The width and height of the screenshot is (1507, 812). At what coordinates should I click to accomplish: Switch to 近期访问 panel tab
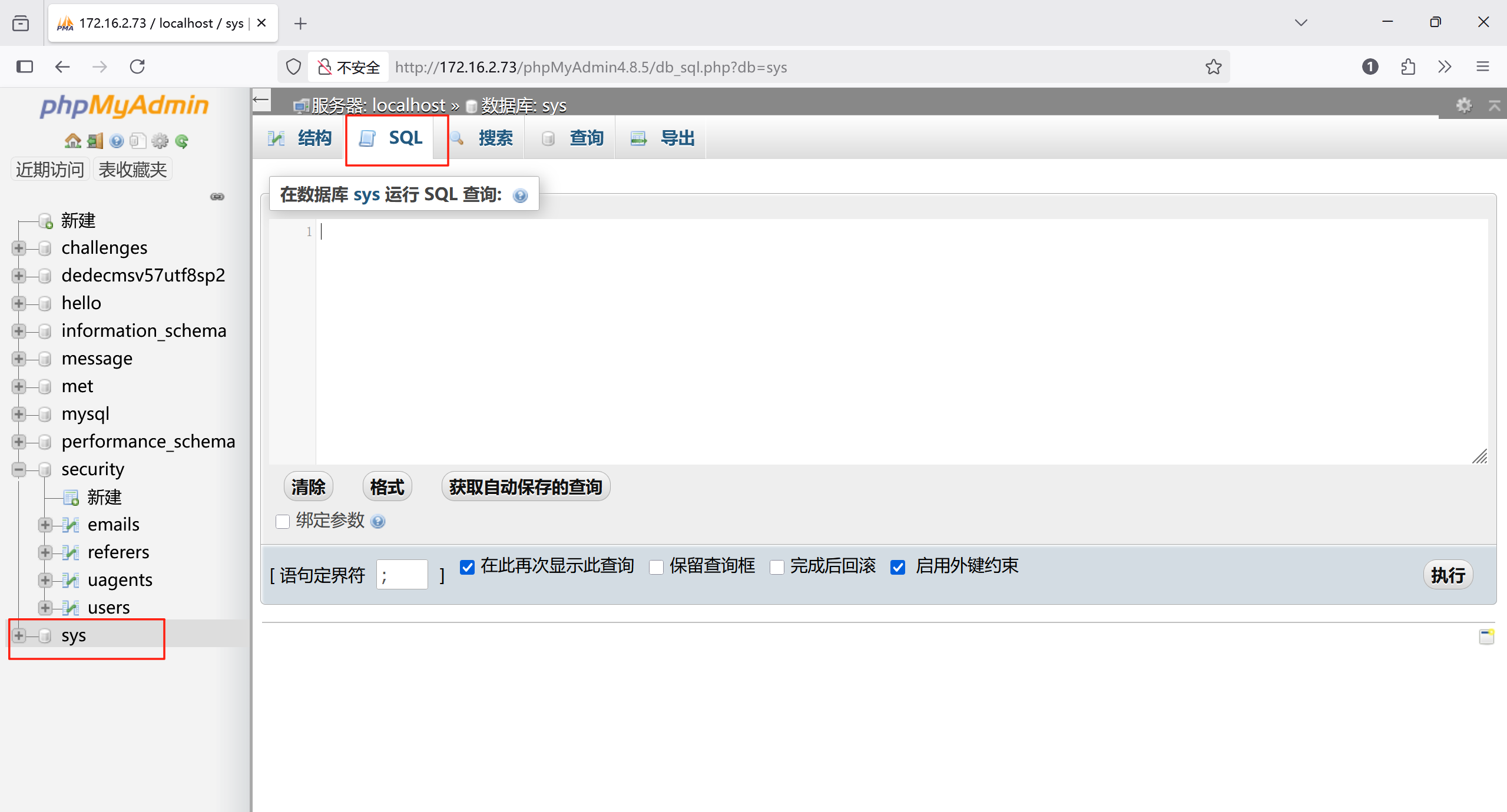pyautogui.click(x=50, y=170)
